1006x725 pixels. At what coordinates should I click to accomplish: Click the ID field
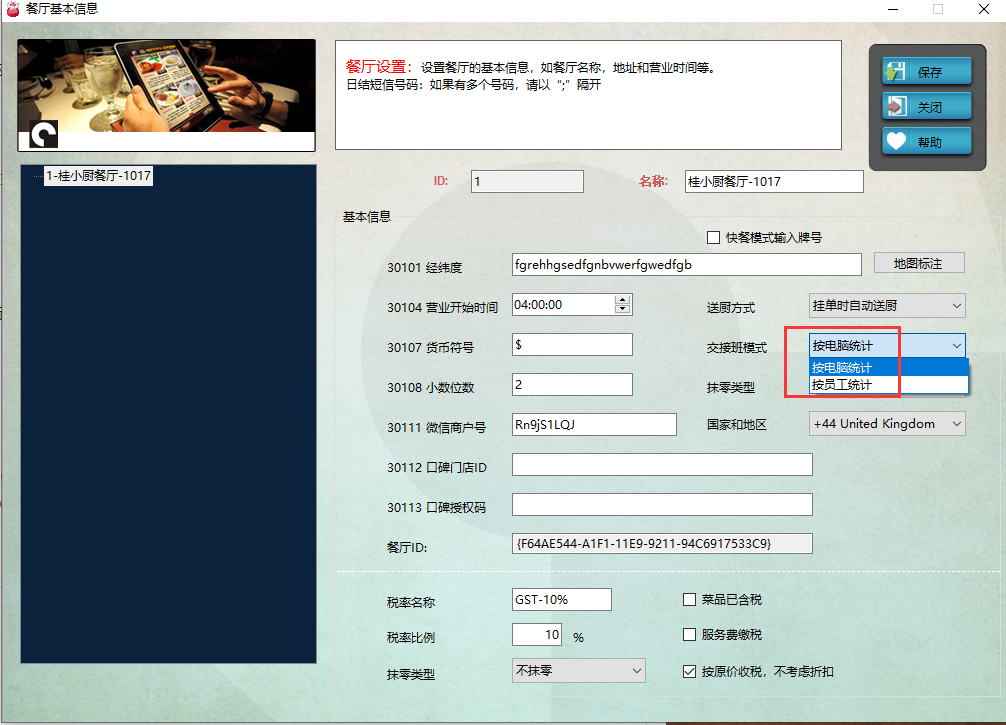(527, 182)
